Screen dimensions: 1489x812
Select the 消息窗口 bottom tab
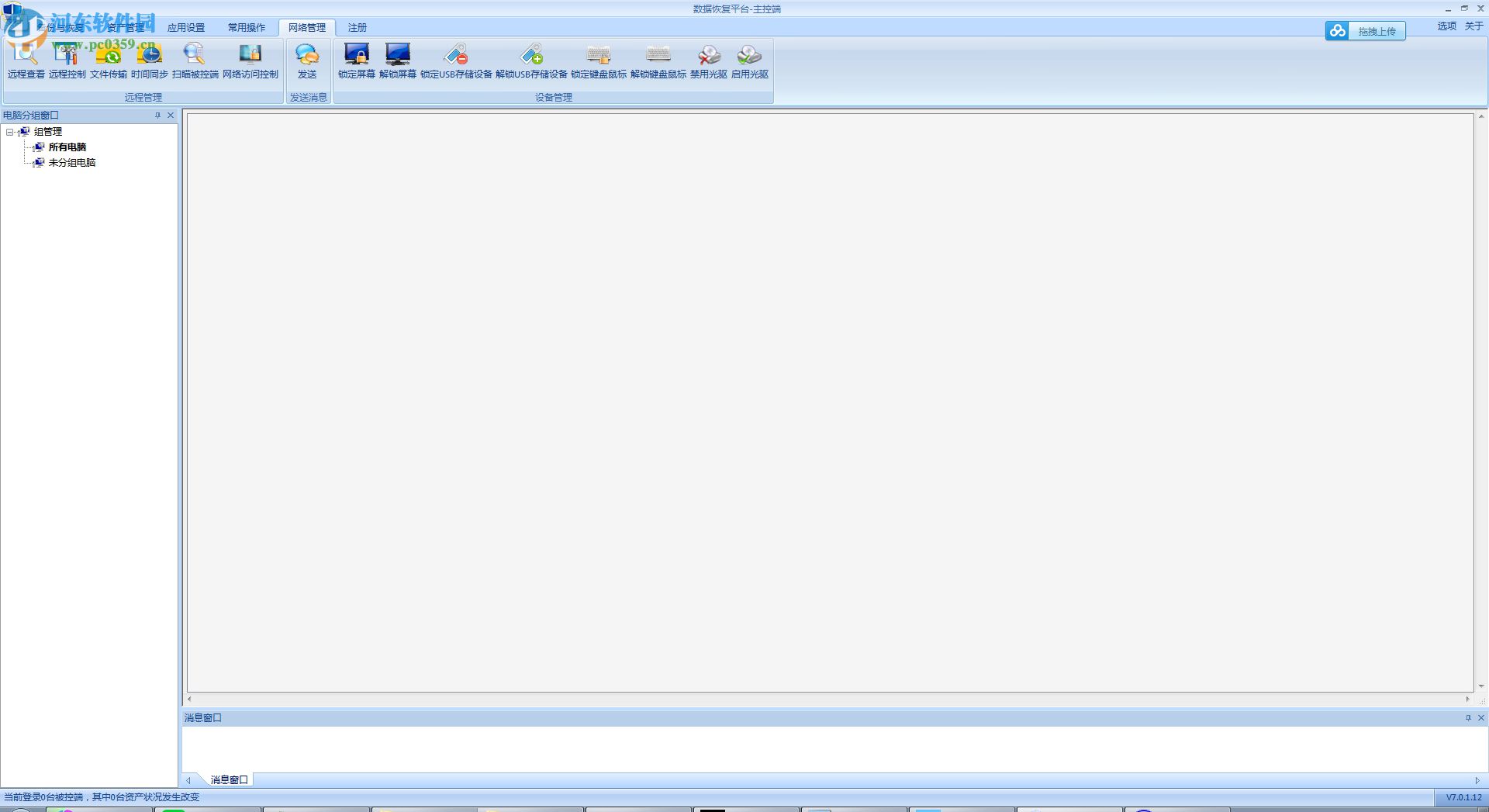coord(230,780)
